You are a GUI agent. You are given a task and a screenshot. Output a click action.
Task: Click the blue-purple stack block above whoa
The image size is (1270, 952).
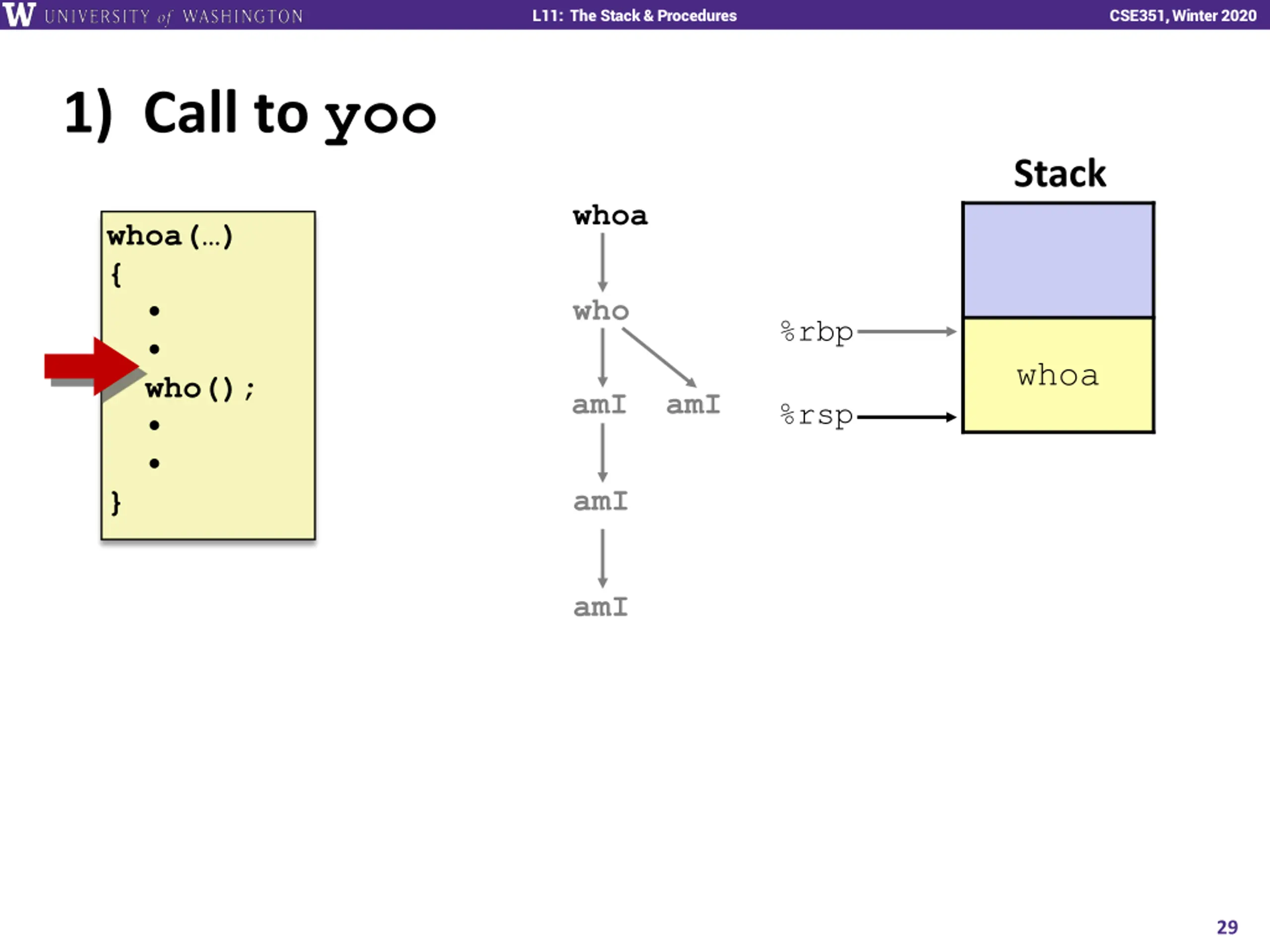click(1058, 259)
